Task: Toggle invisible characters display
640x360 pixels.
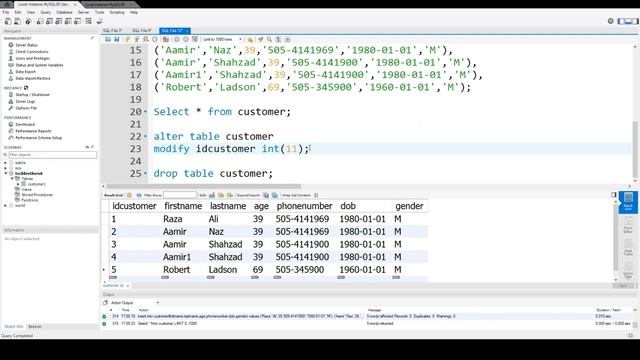Action: 278,40
